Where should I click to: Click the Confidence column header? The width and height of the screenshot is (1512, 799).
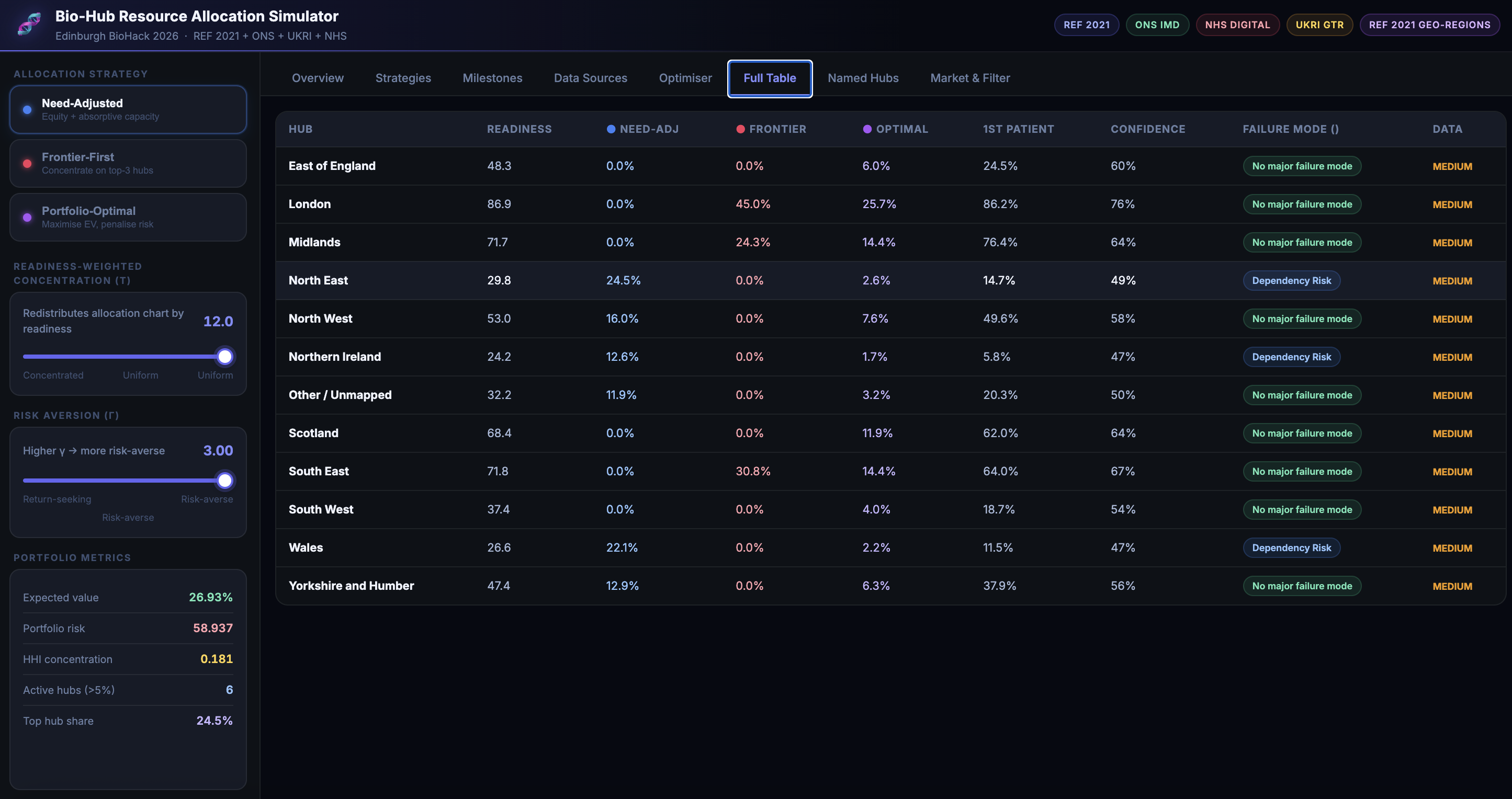pos(1147,129)
